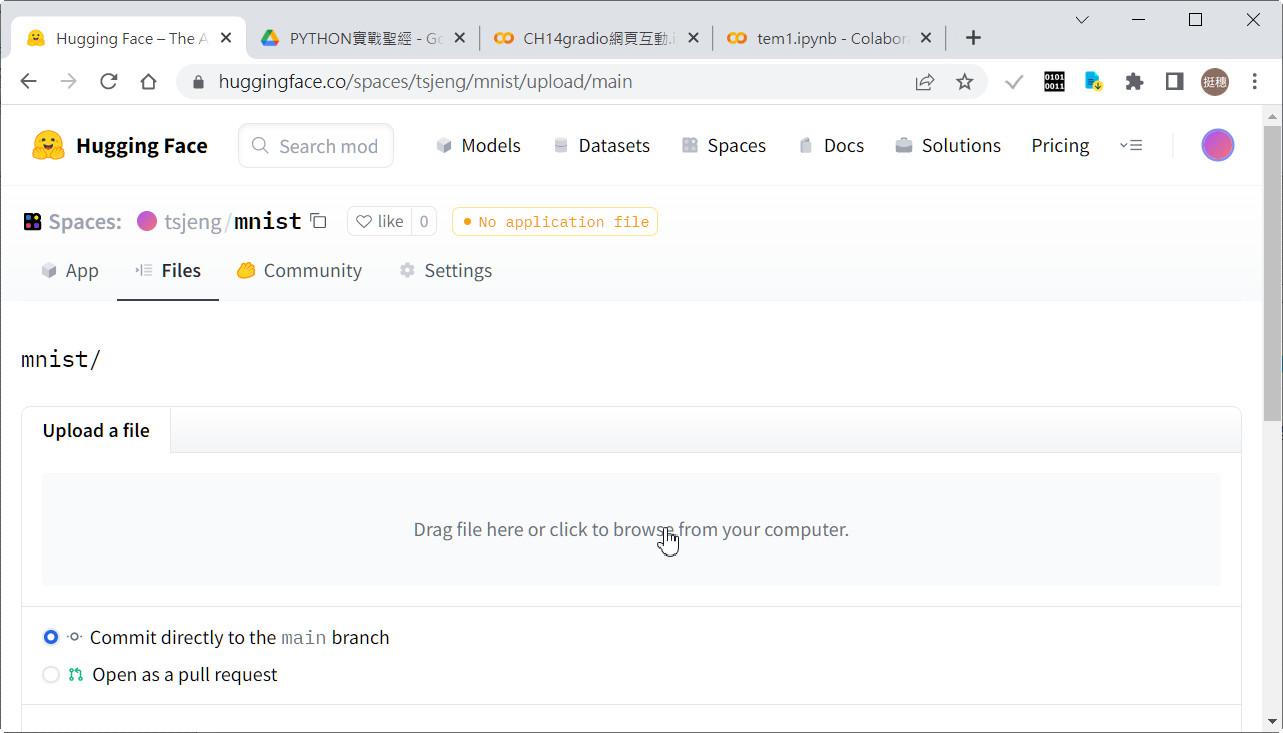Open a new browser tab
The height and width of the screenshot is (733, 1283).
point(973,38)
